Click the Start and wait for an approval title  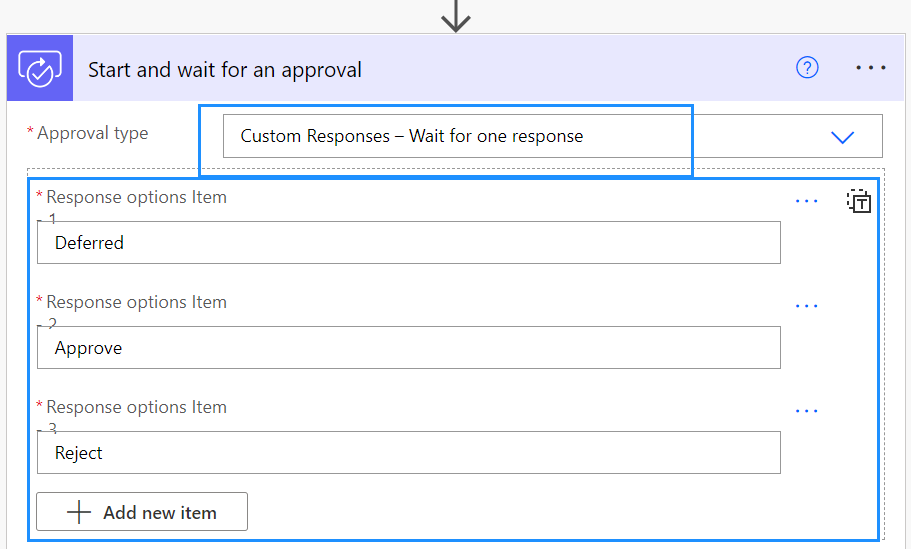[225, 70]
